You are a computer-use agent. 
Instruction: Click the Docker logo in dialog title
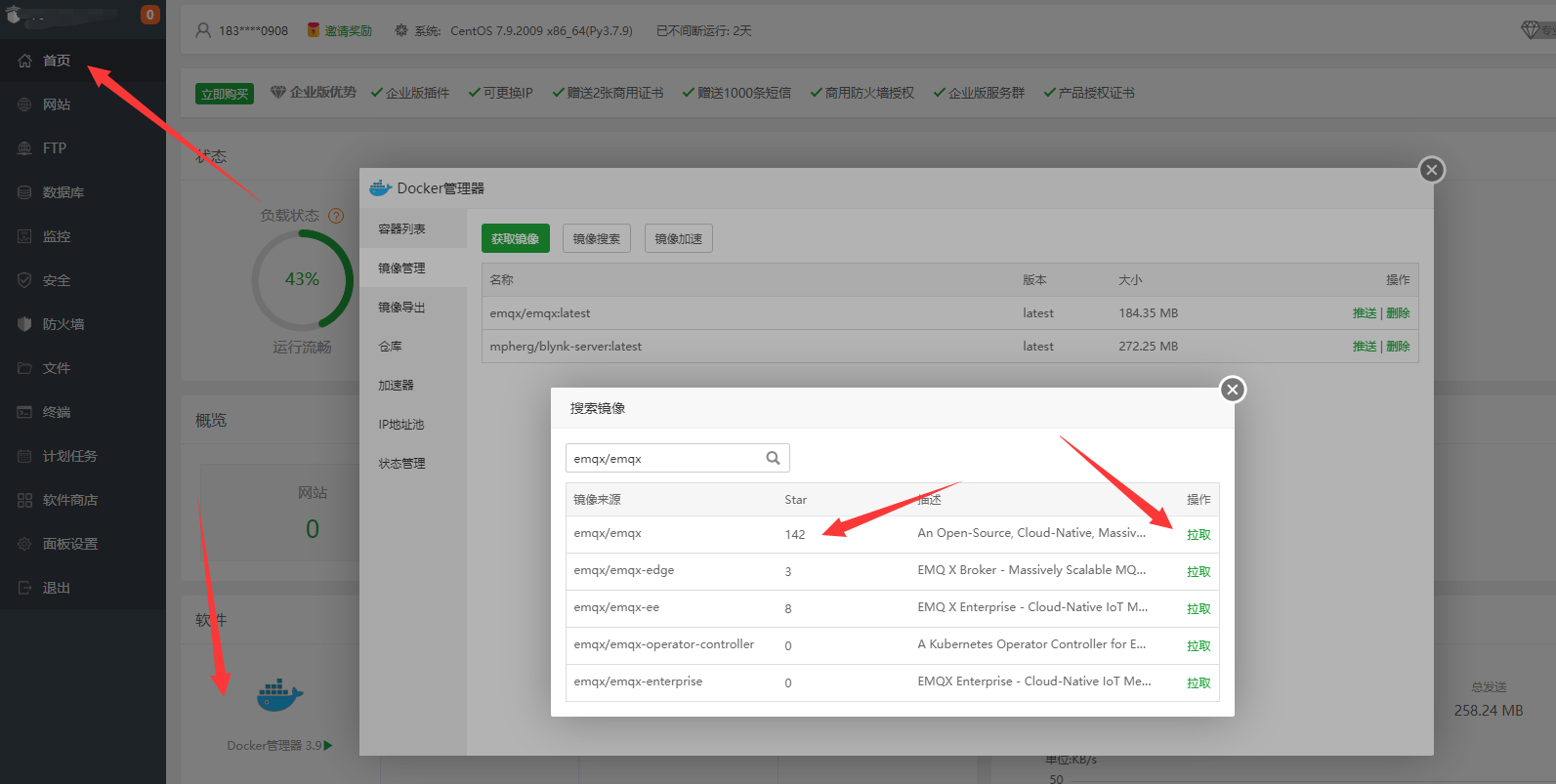point(380,187)
